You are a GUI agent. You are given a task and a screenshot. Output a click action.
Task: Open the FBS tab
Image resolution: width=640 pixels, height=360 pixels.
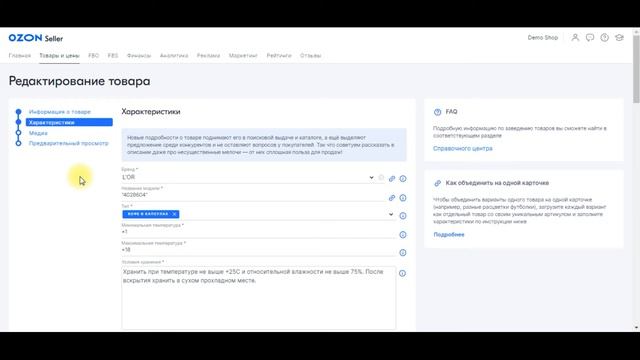[113, 56]
